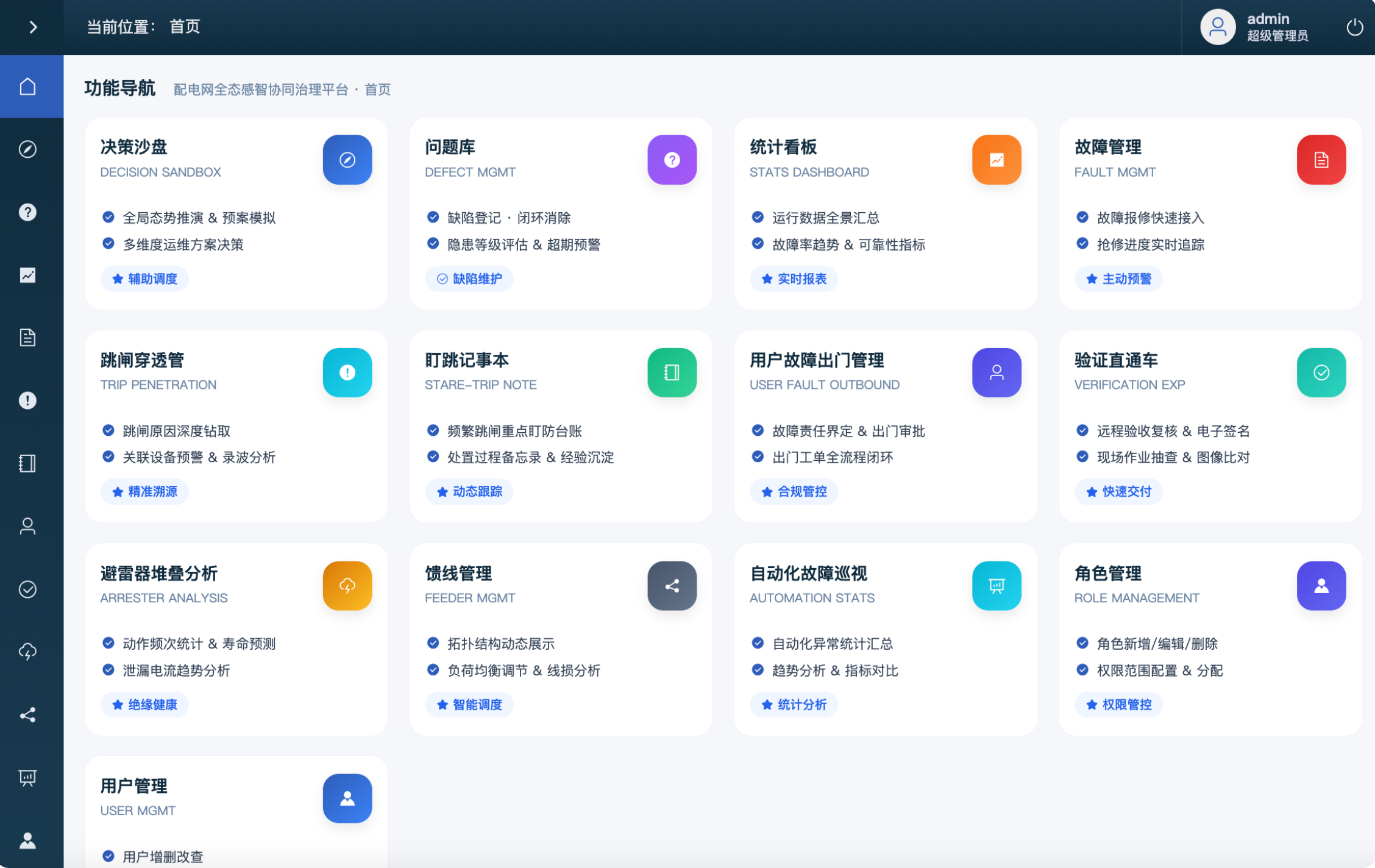Click the 主动预警 tag
1375x868 pixels.
pos(1118,279)
